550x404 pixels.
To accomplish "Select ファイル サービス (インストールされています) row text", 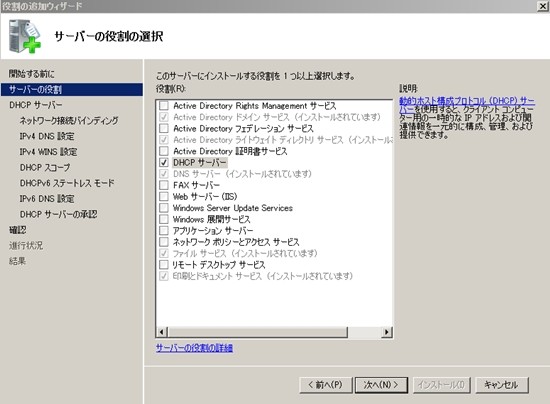I will coord(245,253).
